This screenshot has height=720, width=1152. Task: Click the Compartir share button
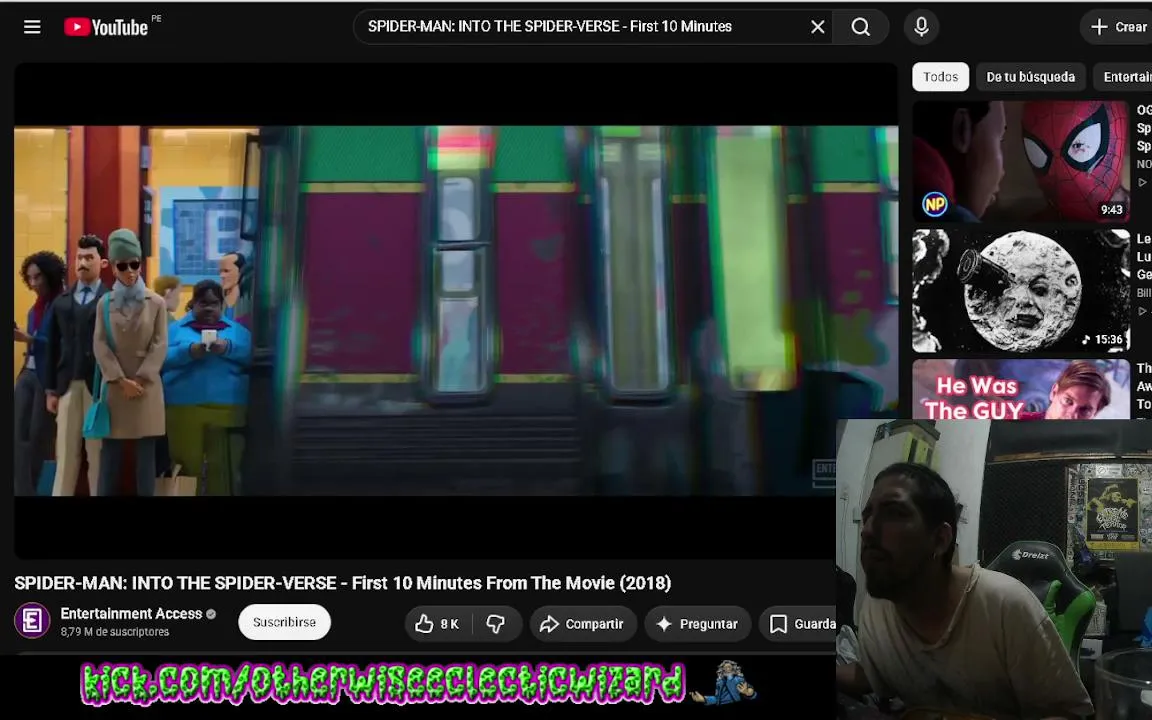583,624
